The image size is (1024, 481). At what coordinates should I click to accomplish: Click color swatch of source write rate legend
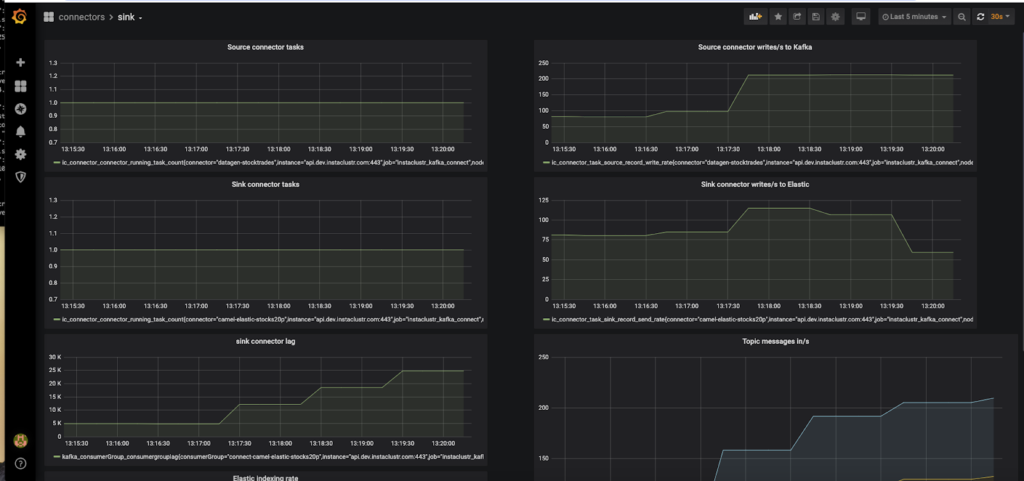coord(546,162)
